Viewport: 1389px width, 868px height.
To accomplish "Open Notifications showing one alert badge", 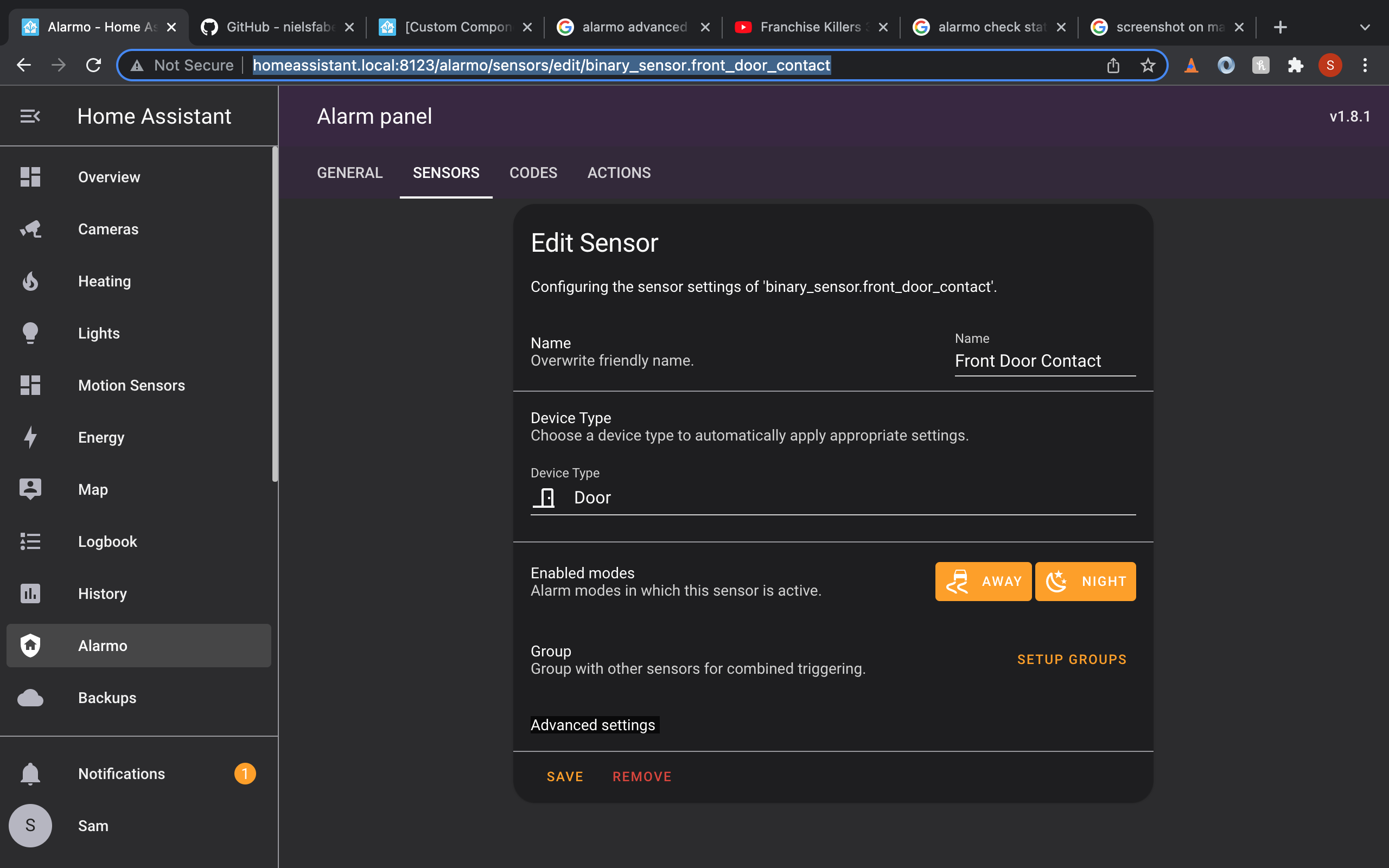I will tap(121, 773).
